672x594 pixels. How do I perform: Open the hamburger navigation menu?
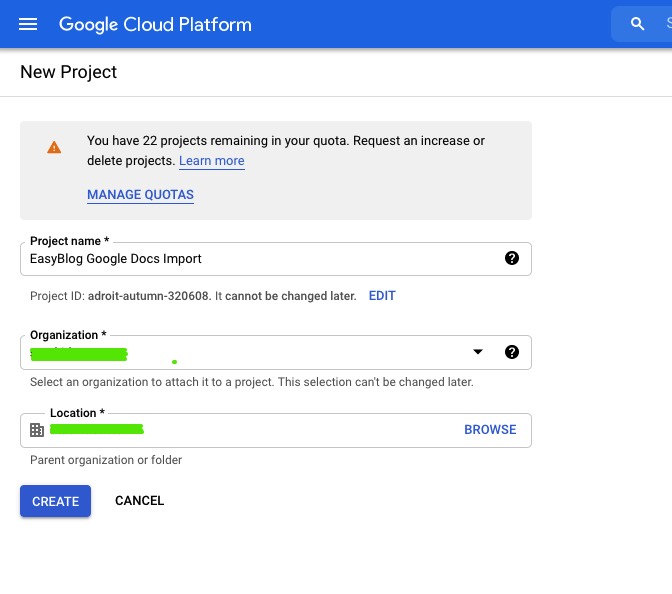28,24
